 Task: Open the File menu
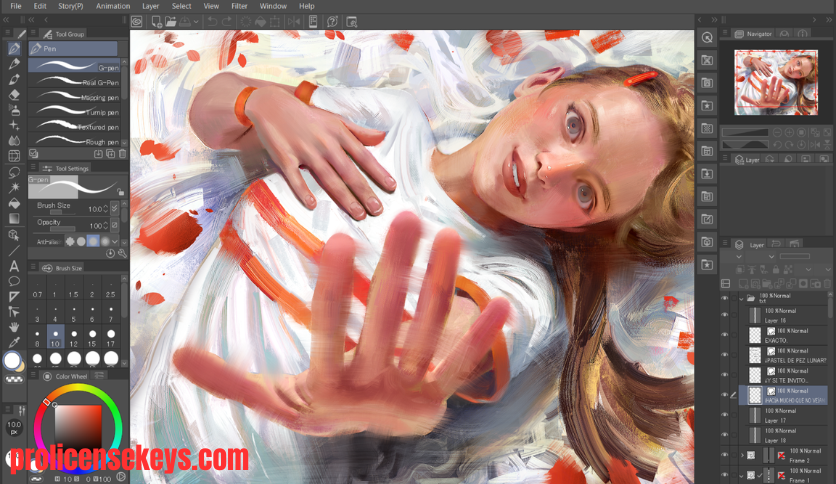[x=16, y=6]
